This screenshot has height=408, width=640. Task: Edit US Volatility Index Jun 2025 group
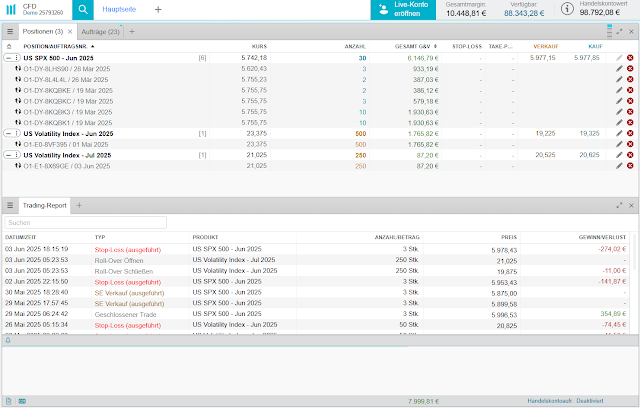point(619,133)
